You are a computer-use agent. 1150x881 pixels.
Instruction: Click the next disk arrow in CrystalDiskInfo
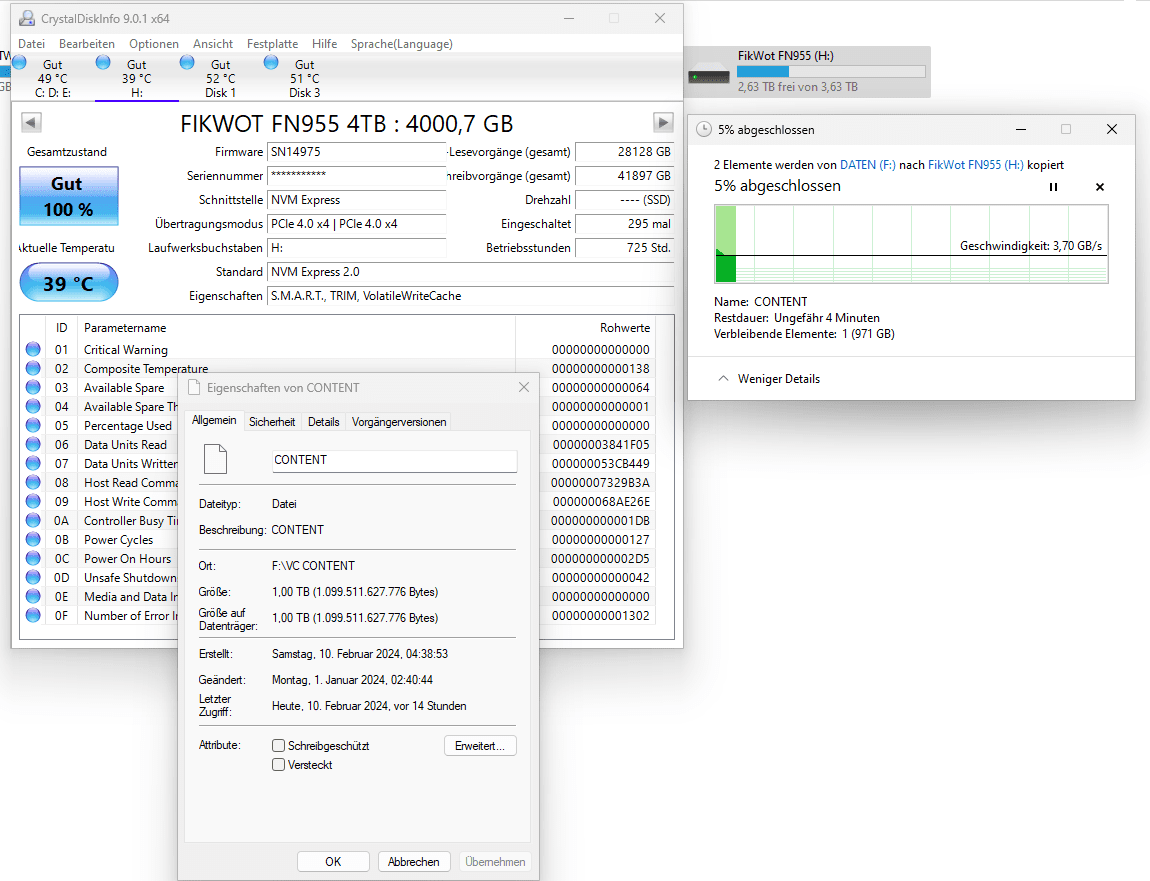click(x=663, y=123)
